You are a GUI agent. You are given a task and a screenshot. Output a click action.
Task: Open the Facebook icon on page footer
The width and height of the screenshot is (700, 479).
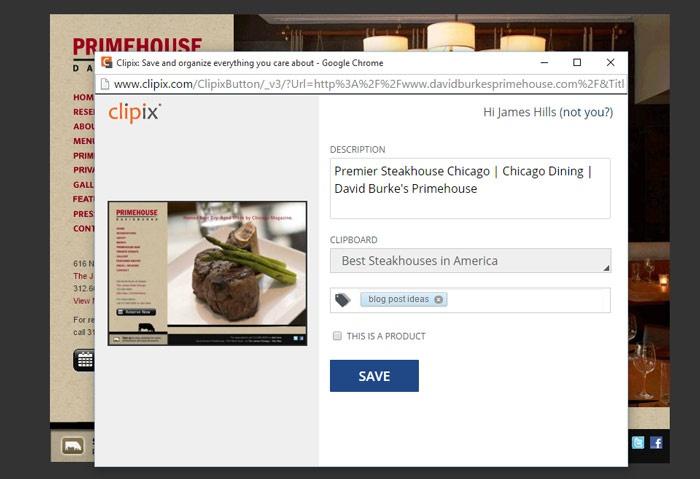(656, 442)
